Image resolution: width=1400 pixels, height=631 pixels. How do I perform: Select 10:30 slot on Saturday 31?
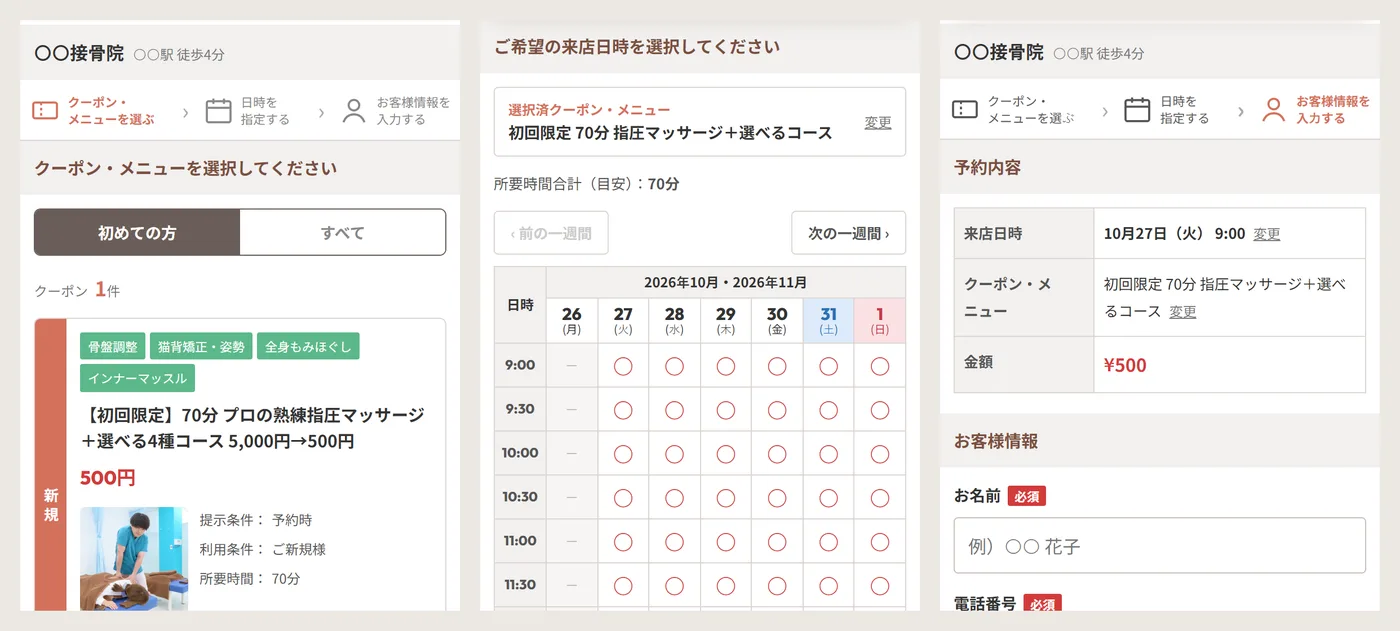click(x=828, y=498)
